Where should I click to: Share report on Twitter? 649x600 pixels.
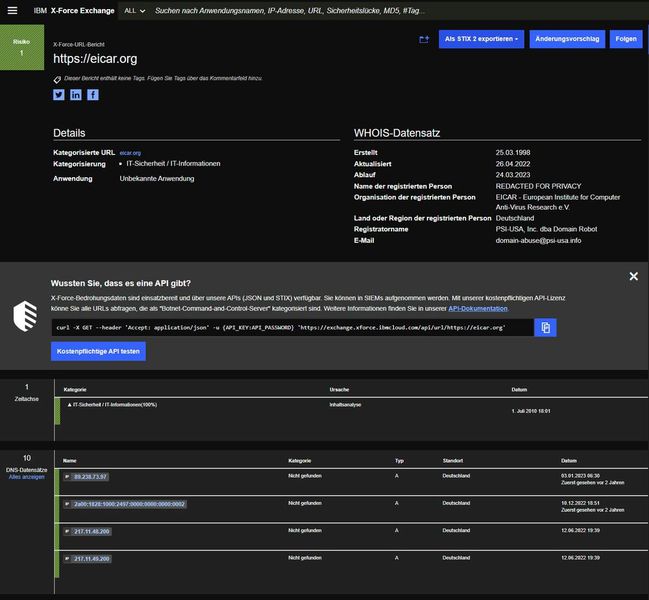(59, 95)
